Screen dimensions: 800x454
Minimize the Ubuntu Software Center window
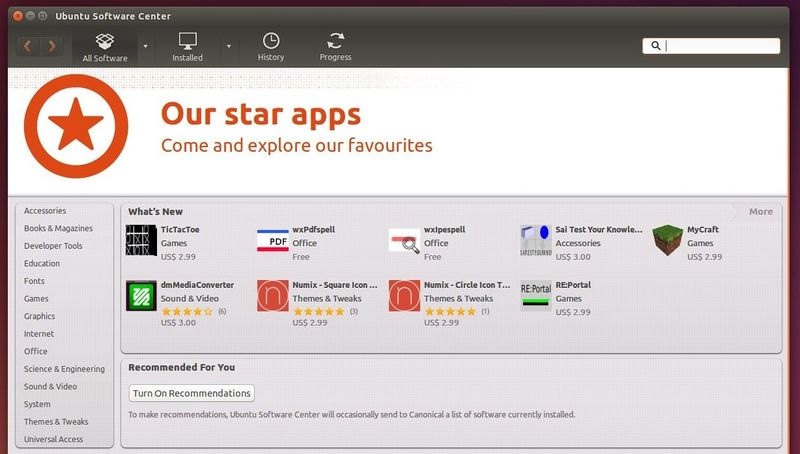click(x=31, y=16)
